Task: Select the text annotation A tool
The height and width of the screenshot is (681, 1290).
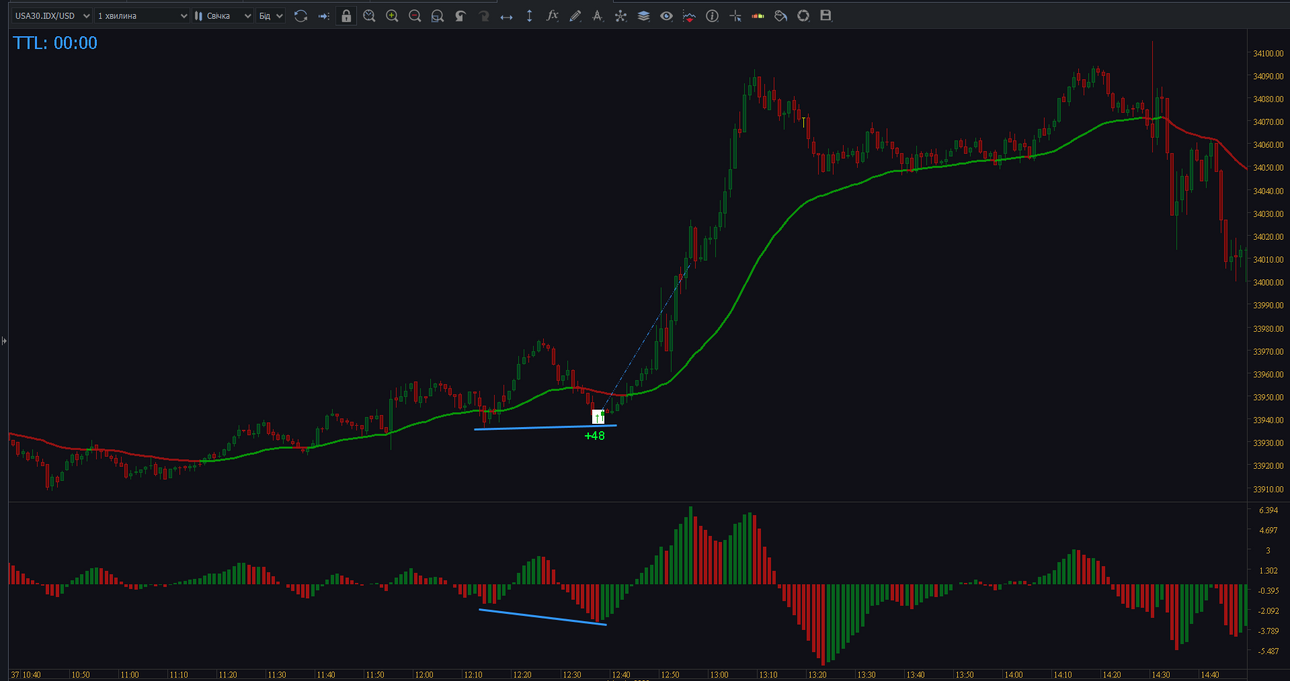Action: point(598,16)
